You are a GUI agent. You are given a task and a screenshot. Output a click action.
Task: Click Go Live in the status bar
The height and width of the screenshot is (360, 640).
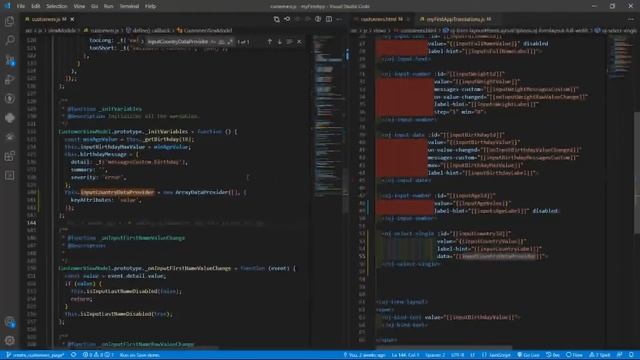pos(528,355)
